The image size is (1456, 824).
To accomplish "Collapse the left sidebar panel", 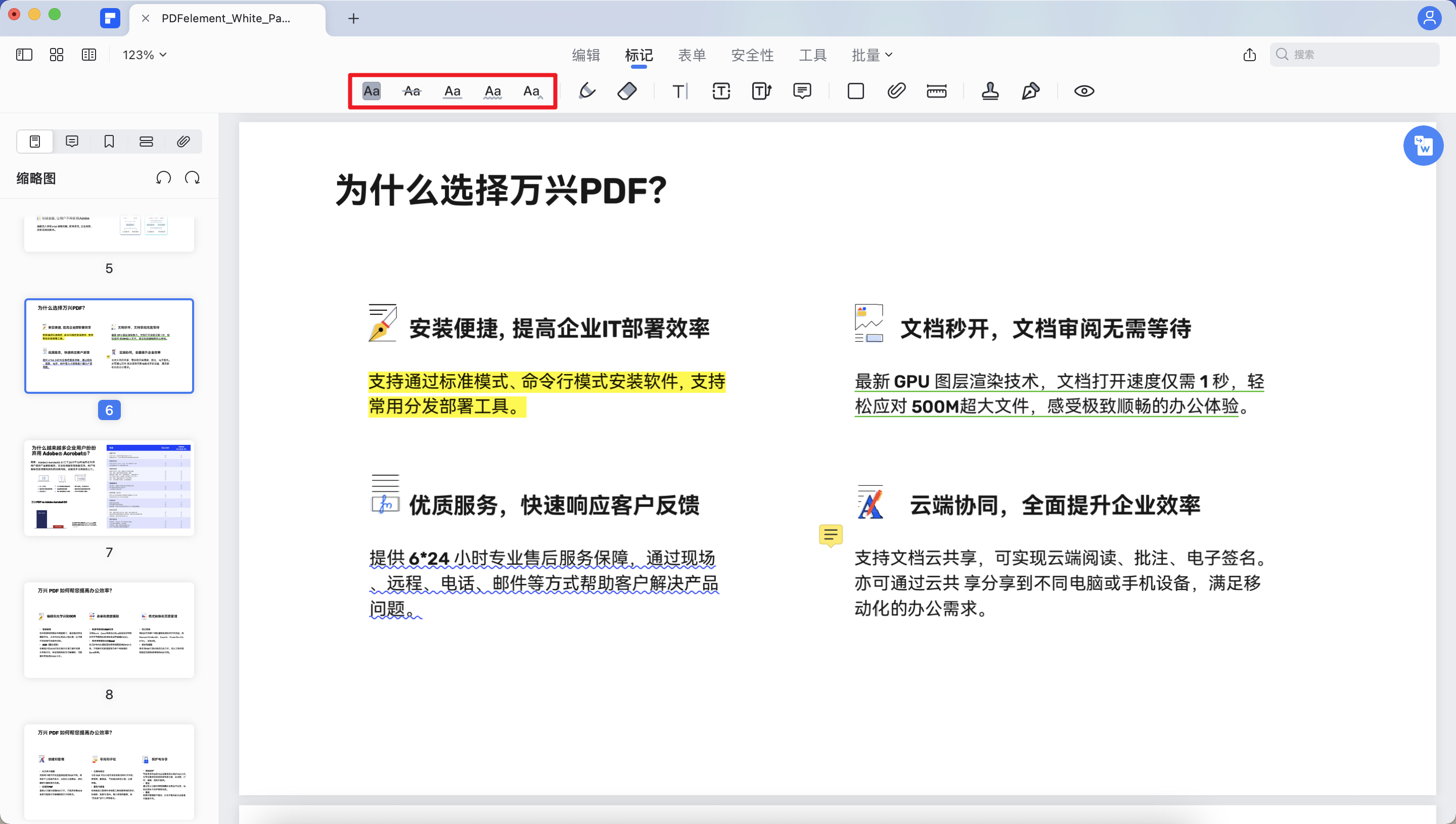I will coord(24,54).
